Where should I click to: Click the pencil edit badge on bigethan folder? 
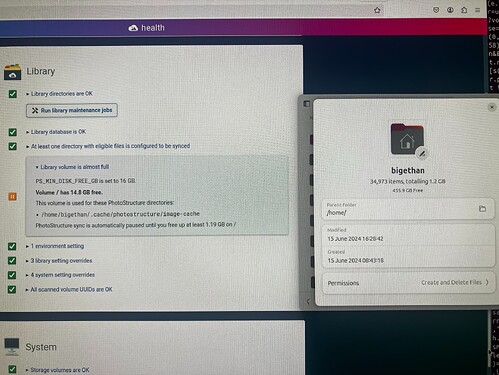422,153
